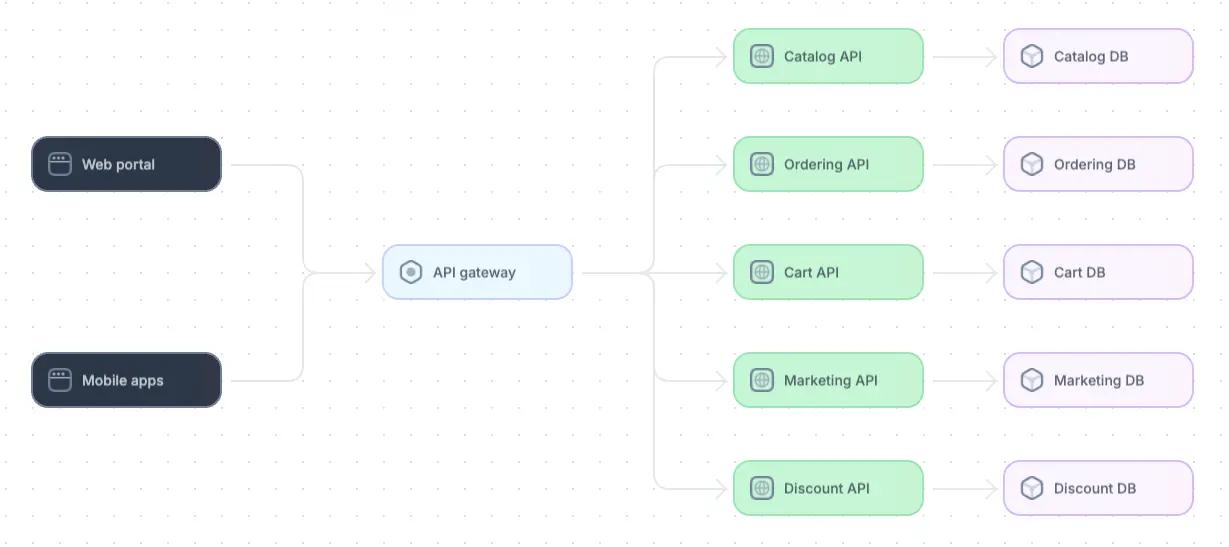
Task: Click the cube icon in Discount DB
Action: click(1032, 488)
